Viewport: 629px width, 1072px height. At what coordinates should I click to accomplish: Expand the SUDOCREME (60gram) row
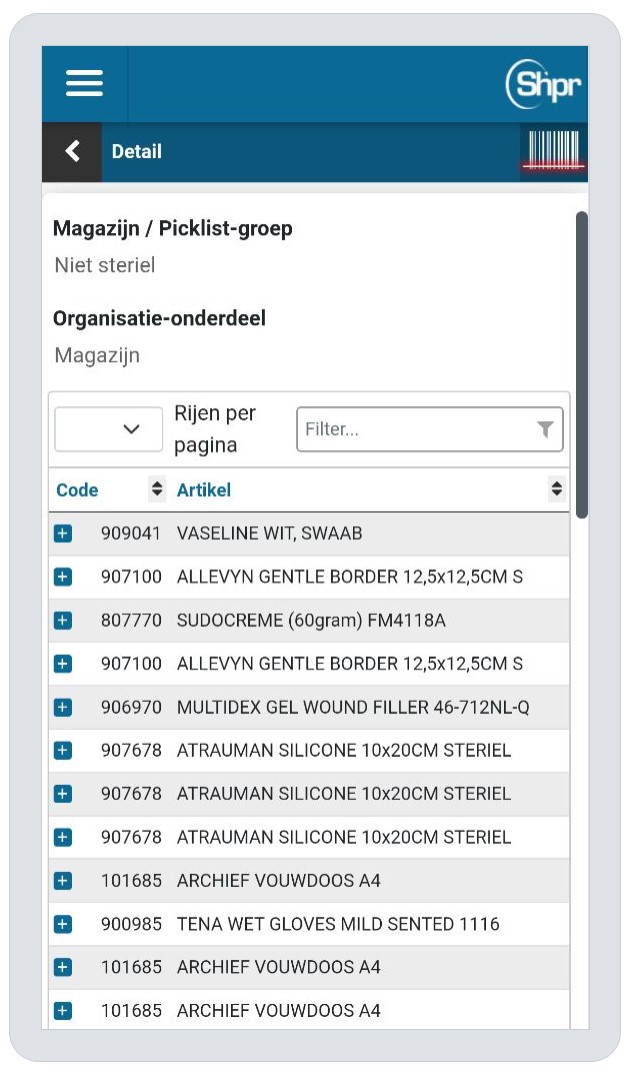coord(63,621)
